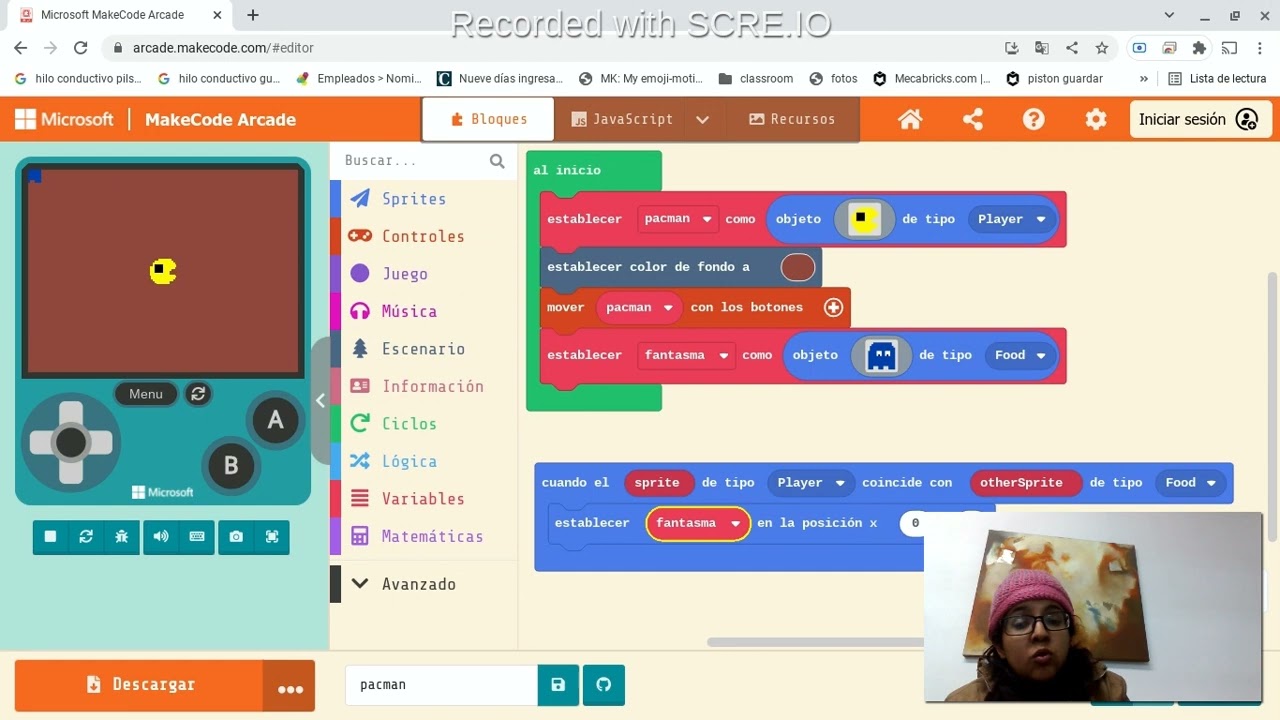
Task: Switch to the Recursos tab
Action: pyautogui.click(x=791, y=119)
